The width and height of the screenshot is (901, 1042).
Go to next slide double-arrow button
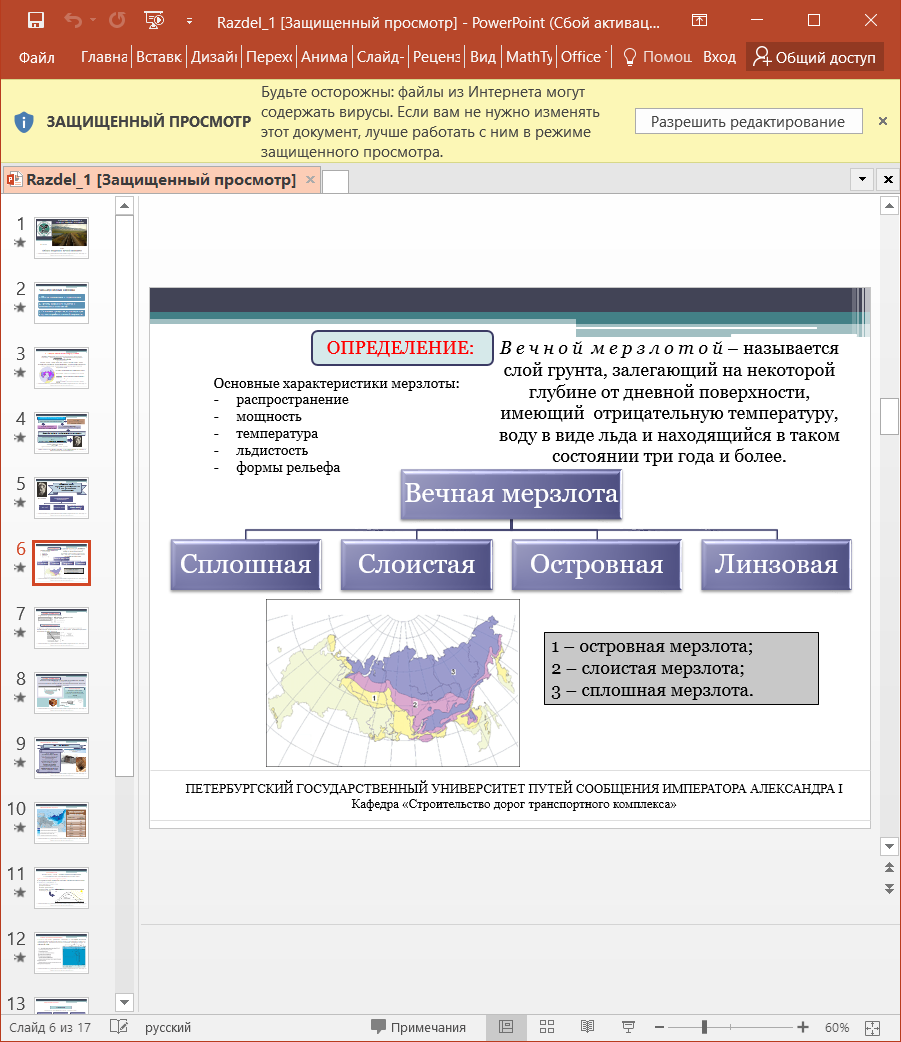point(889,888)
